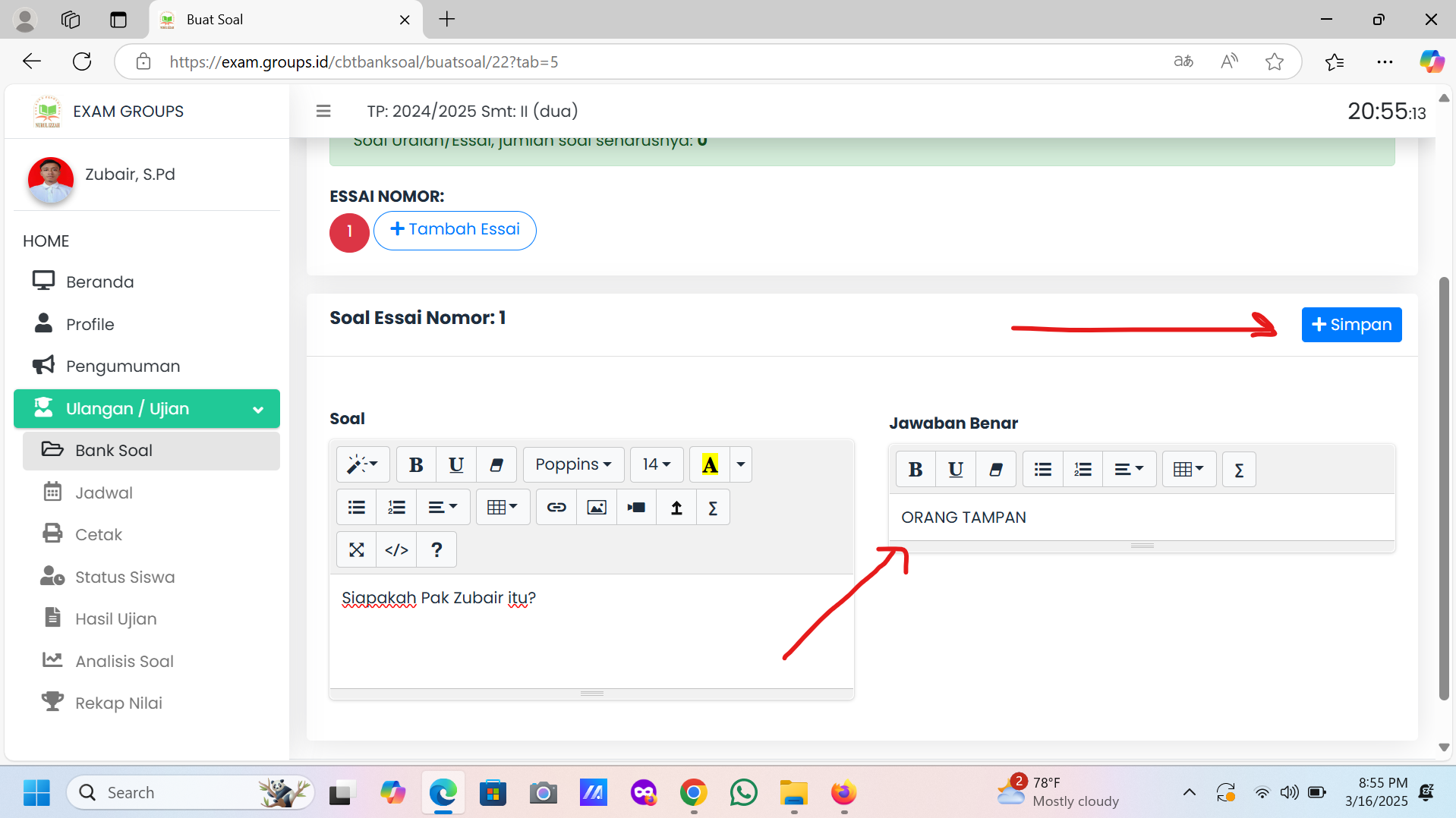The image size is (1456, 818).
Task: Toggle underline in Jawaban Benar editor
Action: click(956, 470)
